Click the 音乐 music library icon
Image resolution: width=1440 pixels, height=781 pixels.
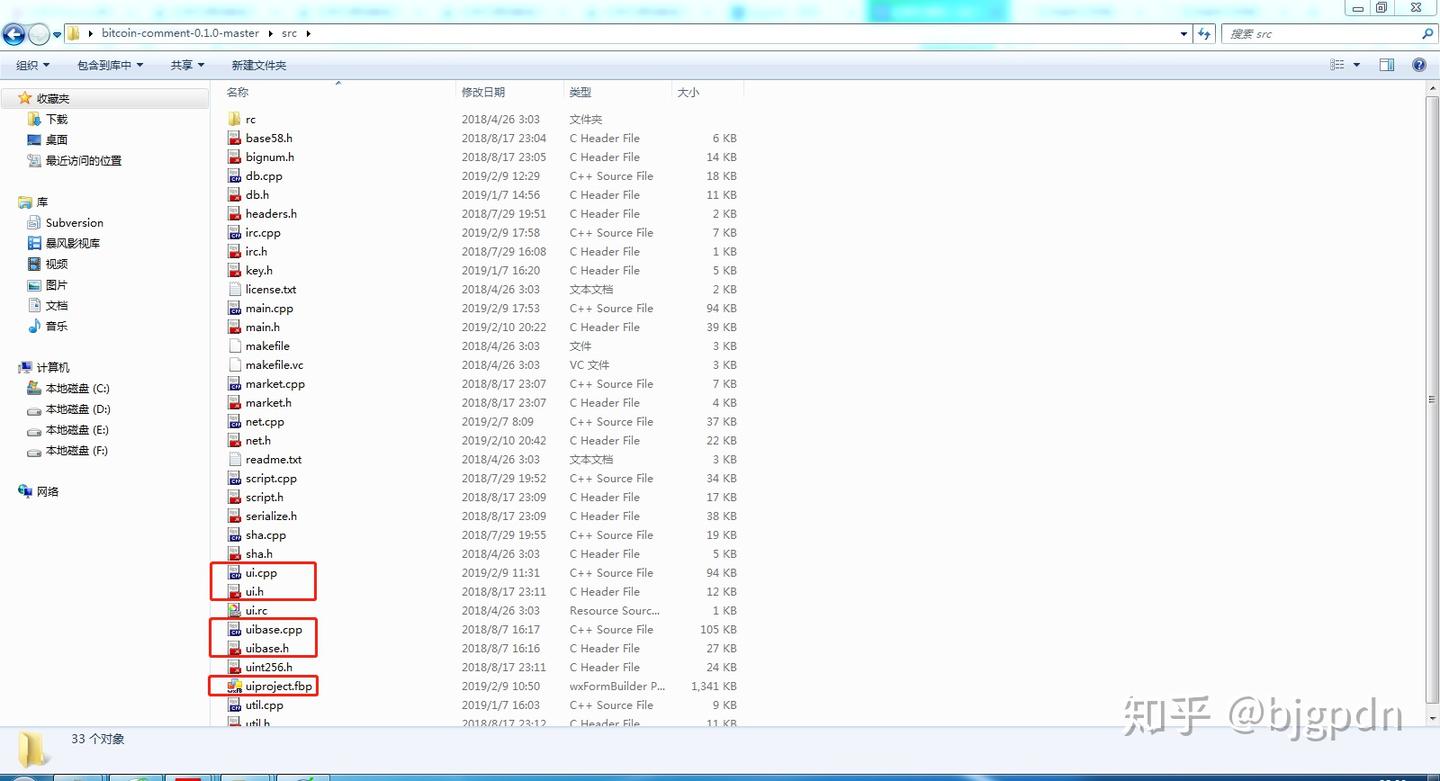tap(35, 326)
